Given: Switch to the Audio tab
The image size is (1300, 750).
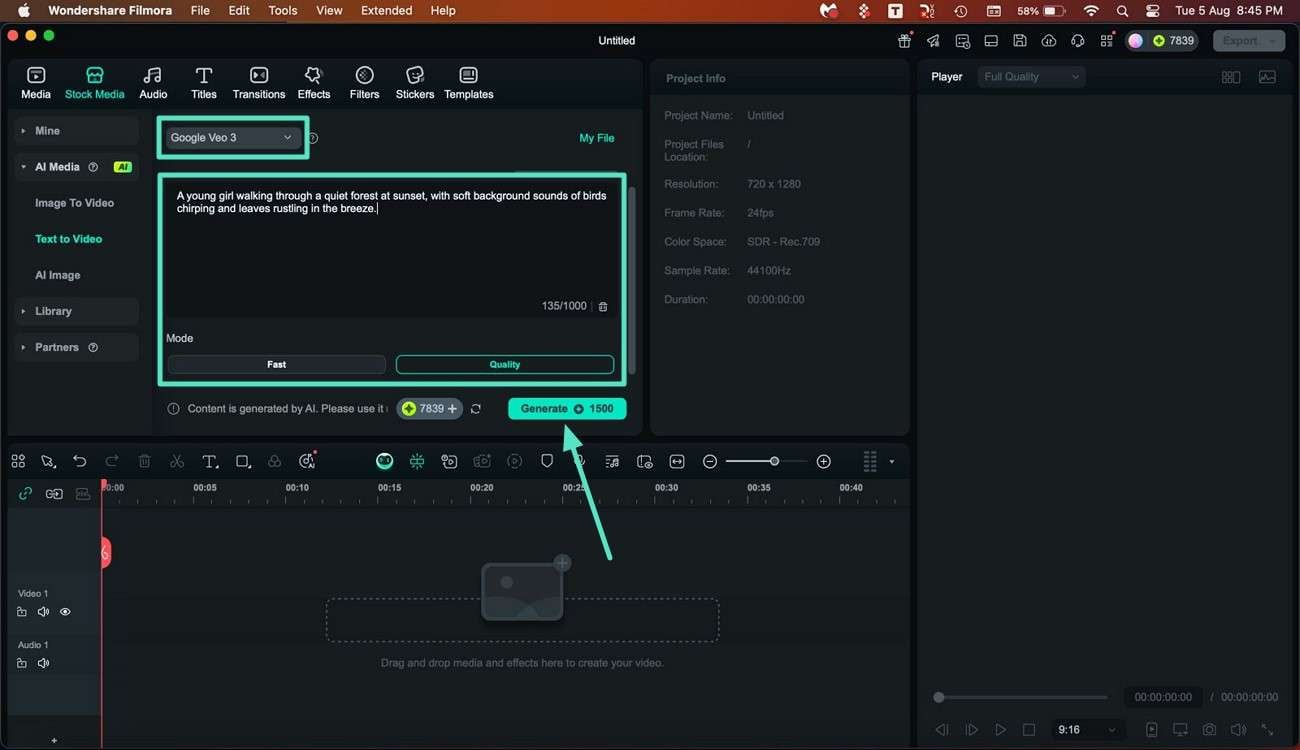Looking at the screenshot, I should pos(153,83).
